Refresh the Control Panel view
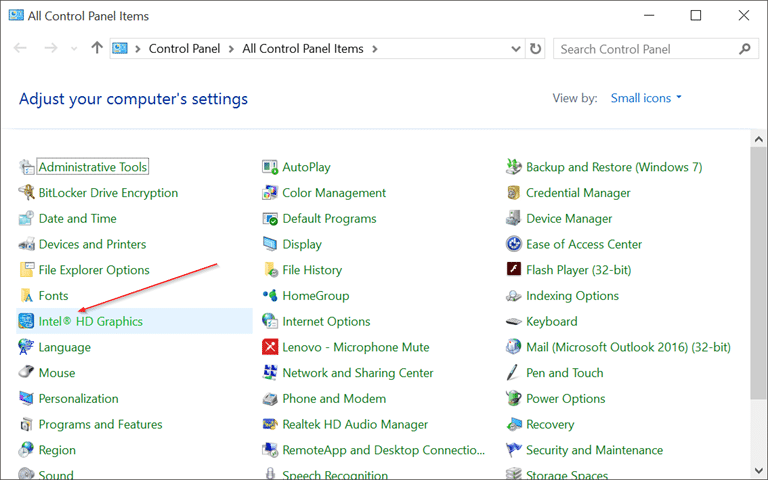Screen dimensions: 768x480 coord(535,48)
